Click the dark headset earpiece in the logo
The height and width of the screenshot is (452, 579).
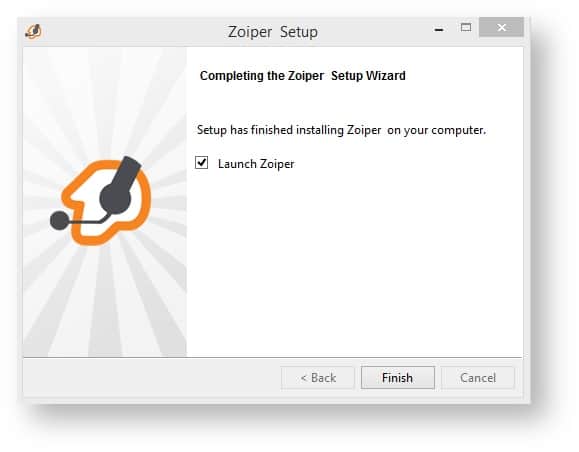tap(115, 198)
